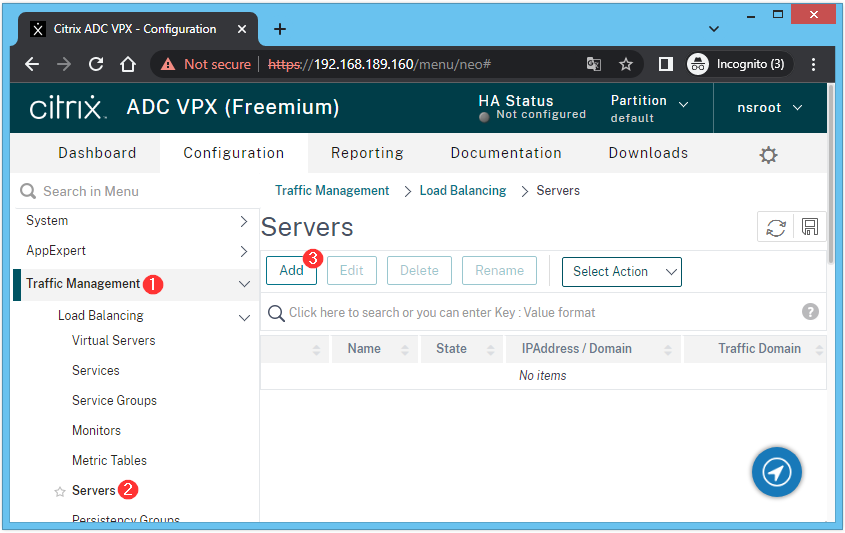Collapse the Traffic Management chevron
Screen dimensions: 845x533
(x=244, y=284)
